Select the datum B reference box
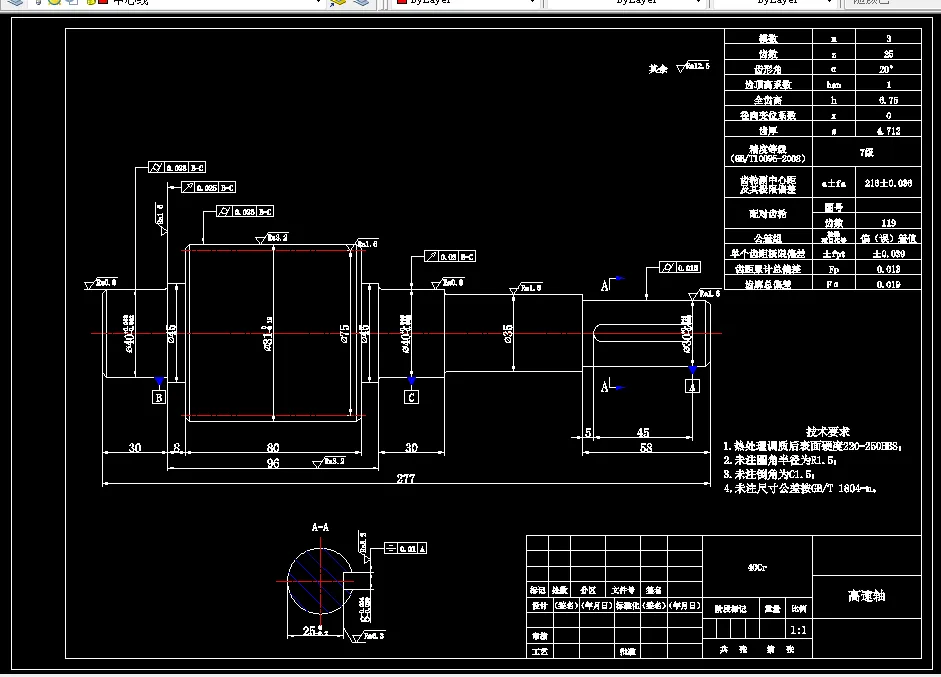The height and width of the screenshot is (677, 941). pyautogui.click(x=158, y=397)
